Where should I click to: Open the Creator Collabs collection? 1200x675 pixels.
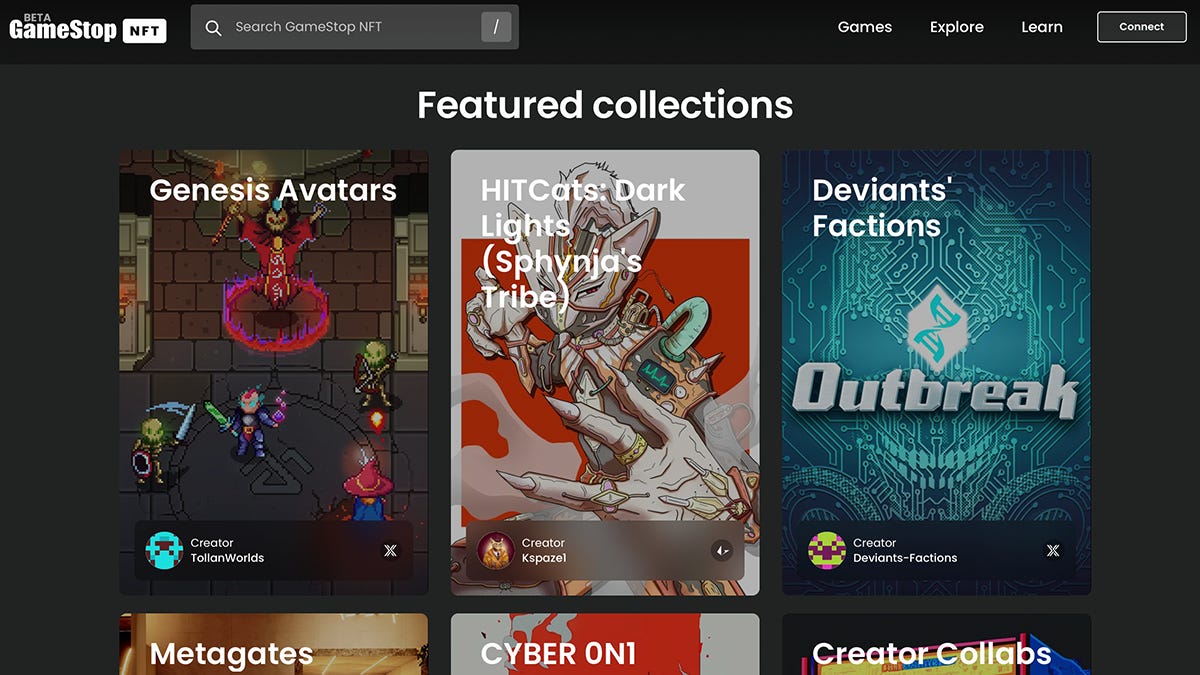tap(936, 646)
